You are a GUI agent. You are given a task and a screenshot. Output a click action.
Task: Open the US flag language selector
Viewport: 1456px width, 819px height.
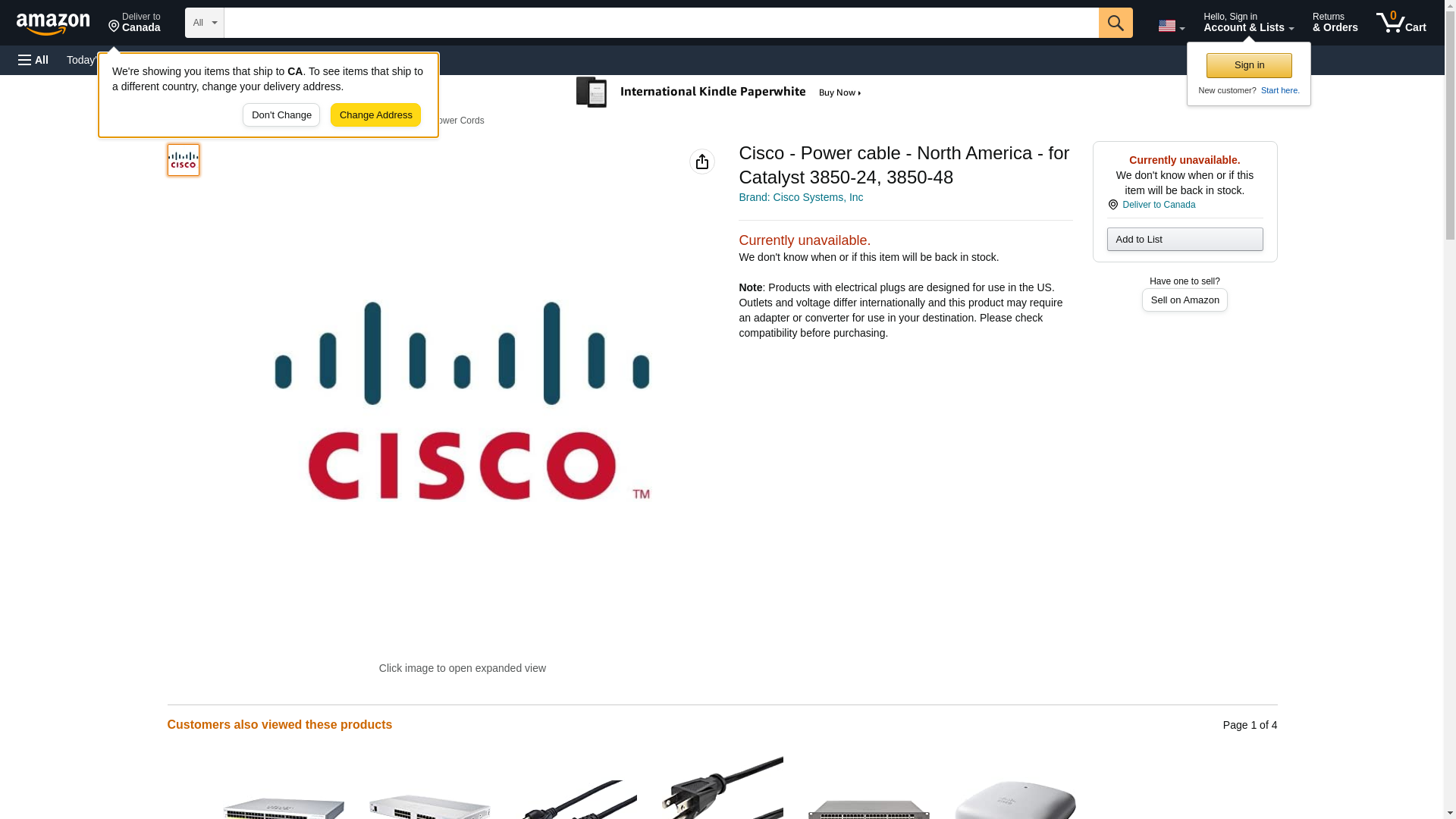[1171, 26]
